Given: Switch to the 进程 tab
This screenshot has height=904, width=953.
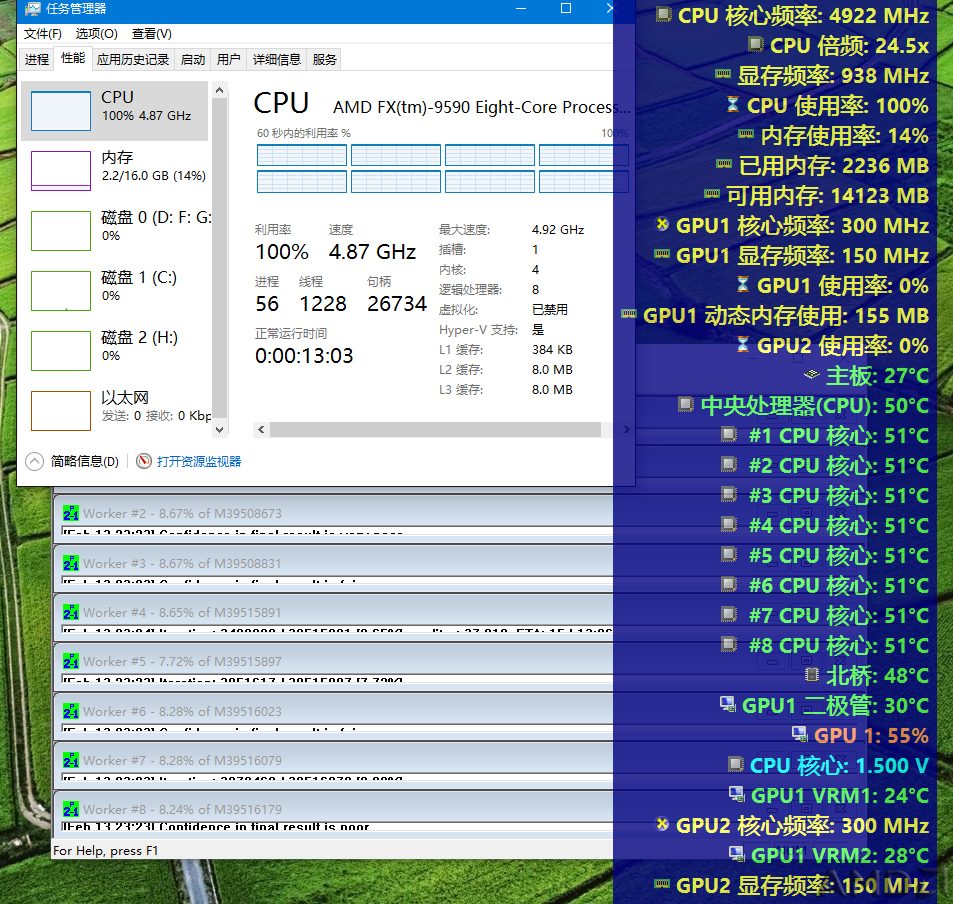Looking at the screenshot, I should coord(36,60).
